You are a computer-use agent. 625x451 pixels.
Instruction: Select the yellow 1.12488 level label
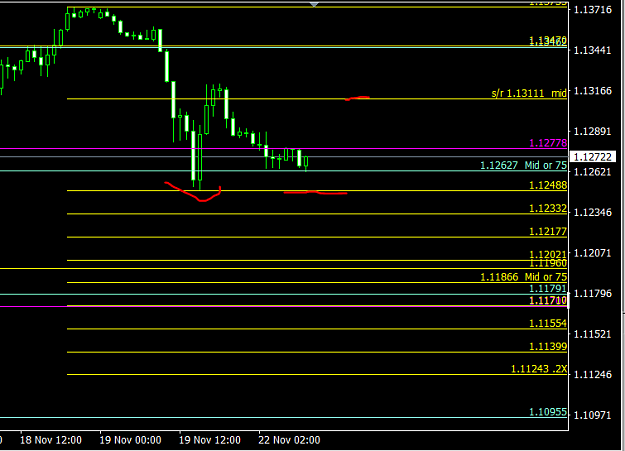point(548,185)
